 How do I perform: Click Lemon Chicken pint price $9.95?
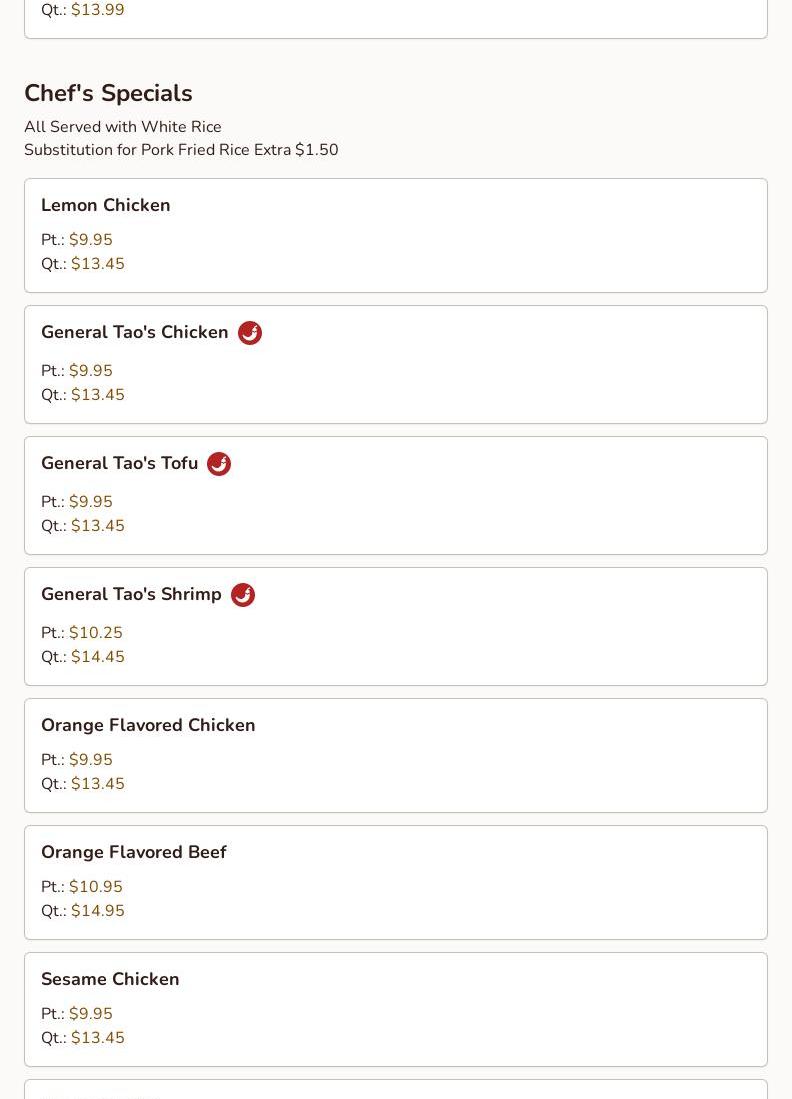[x=91, y=240]
